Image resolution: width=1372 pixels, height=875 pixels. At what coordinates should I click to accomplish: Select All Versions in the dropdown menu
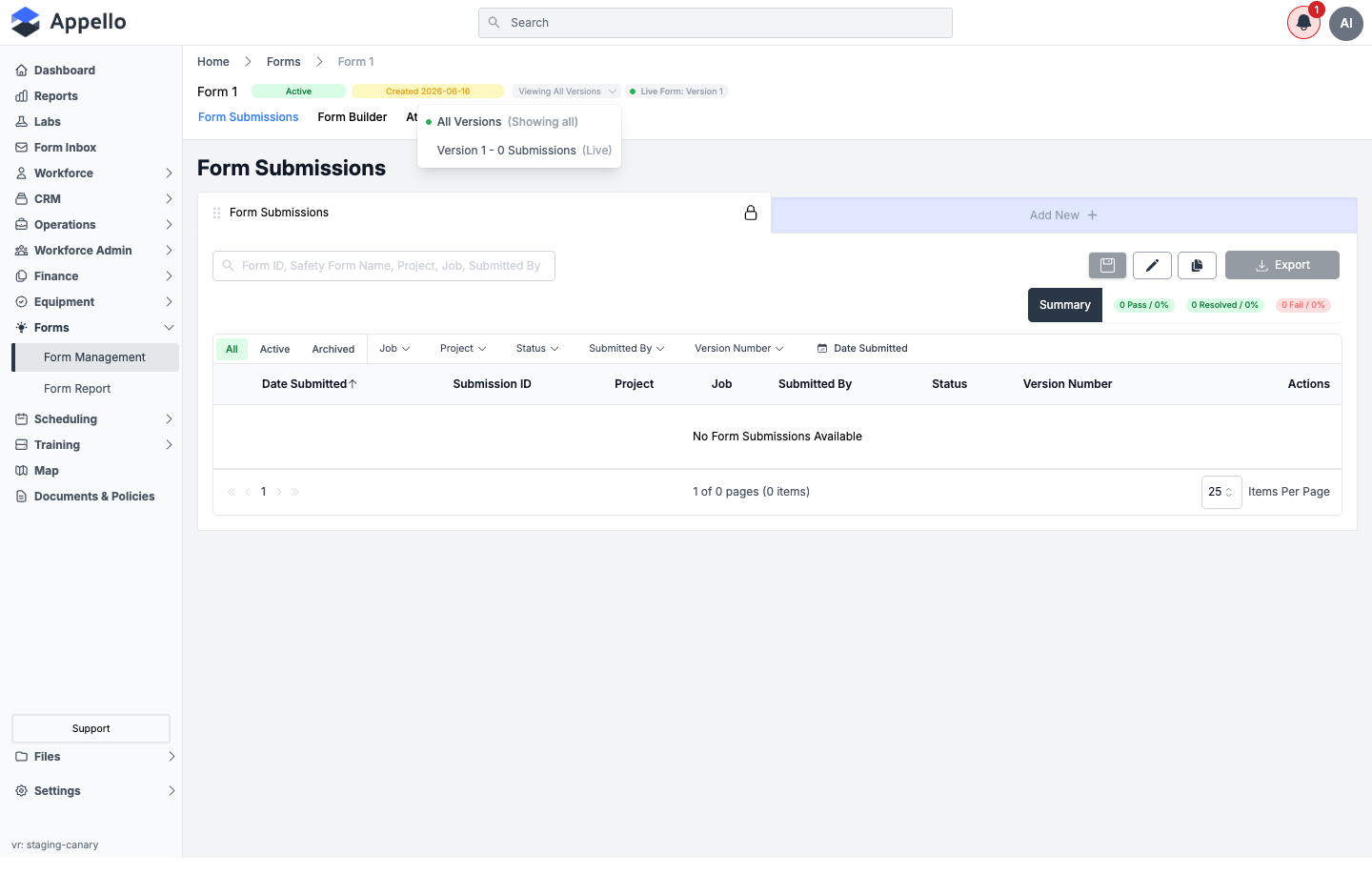pyautogui.click(x=519, y=122)
